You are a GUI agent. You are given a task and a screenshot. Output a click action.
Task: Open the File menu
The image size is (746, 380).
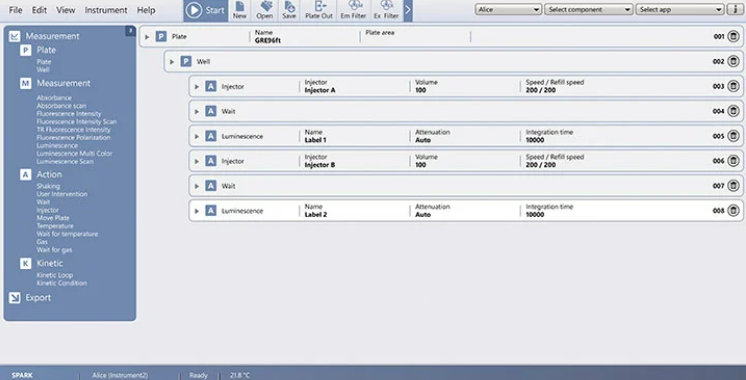(x=15, y=10)
